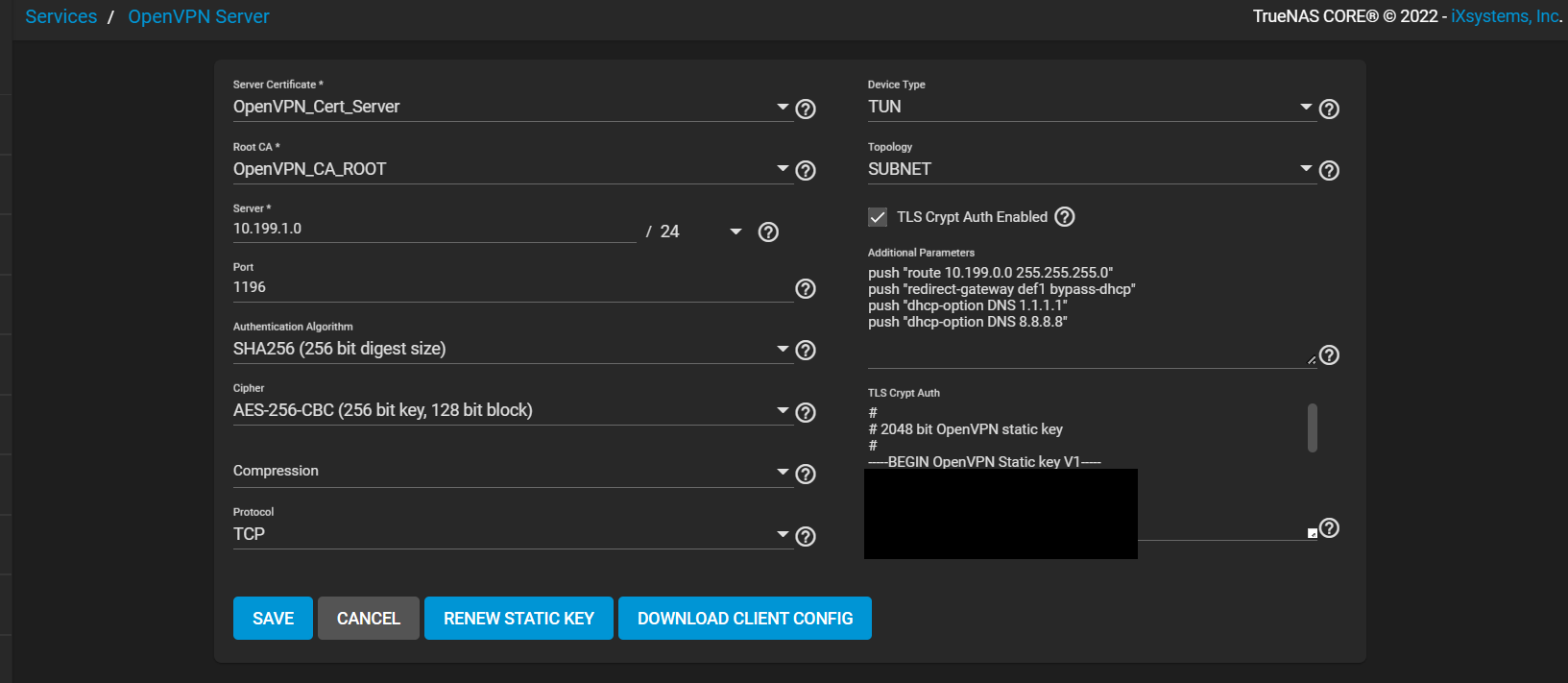This screenshot has width=1568, height=683.
Task: Show help for TLS Crypt Auth key box
Action: (x=1329, y=527)
